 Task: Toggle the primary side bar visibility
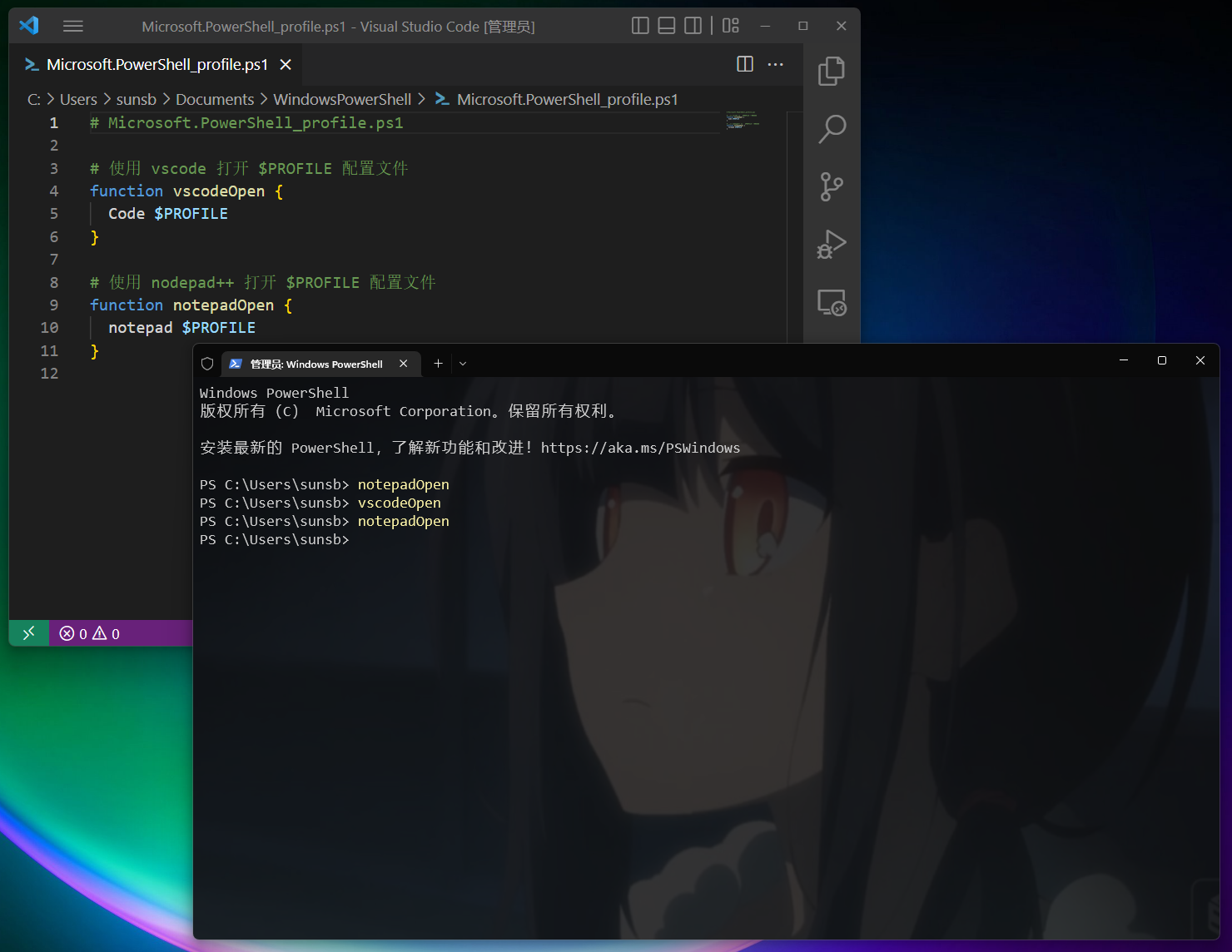640,26
